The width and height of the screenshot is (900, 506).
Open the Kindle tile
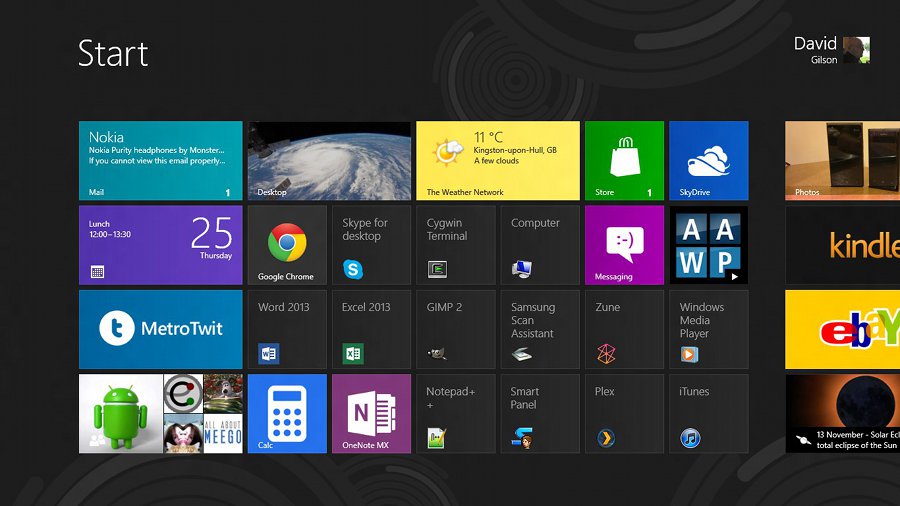coord(843,245)
